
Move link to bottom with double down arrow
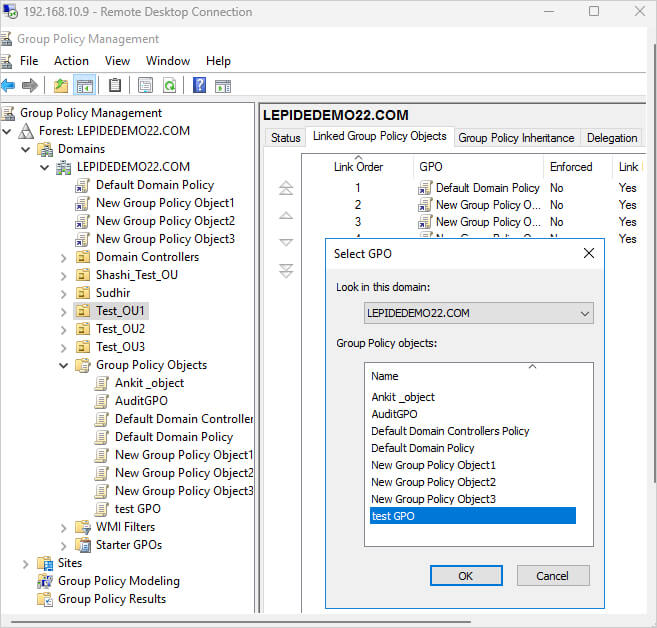pos(286,271)
